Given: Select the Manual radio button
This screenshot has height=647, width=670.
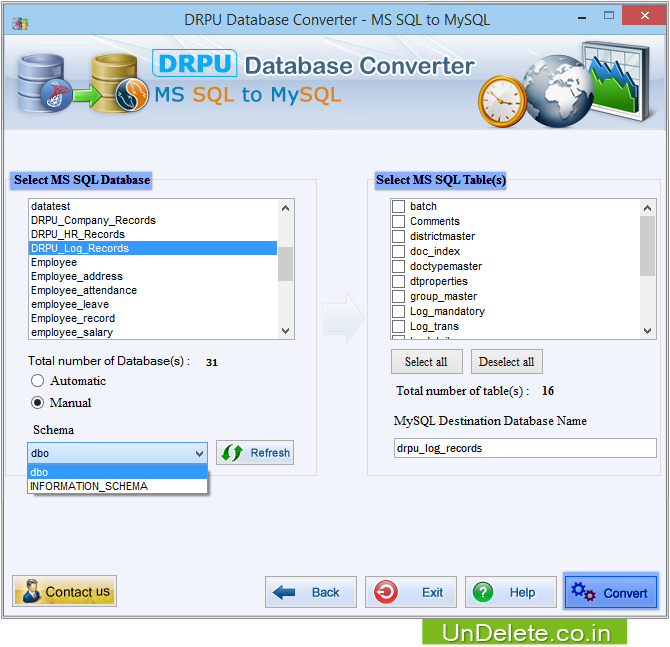Looking at the screenshot, I should click(38, 403).
